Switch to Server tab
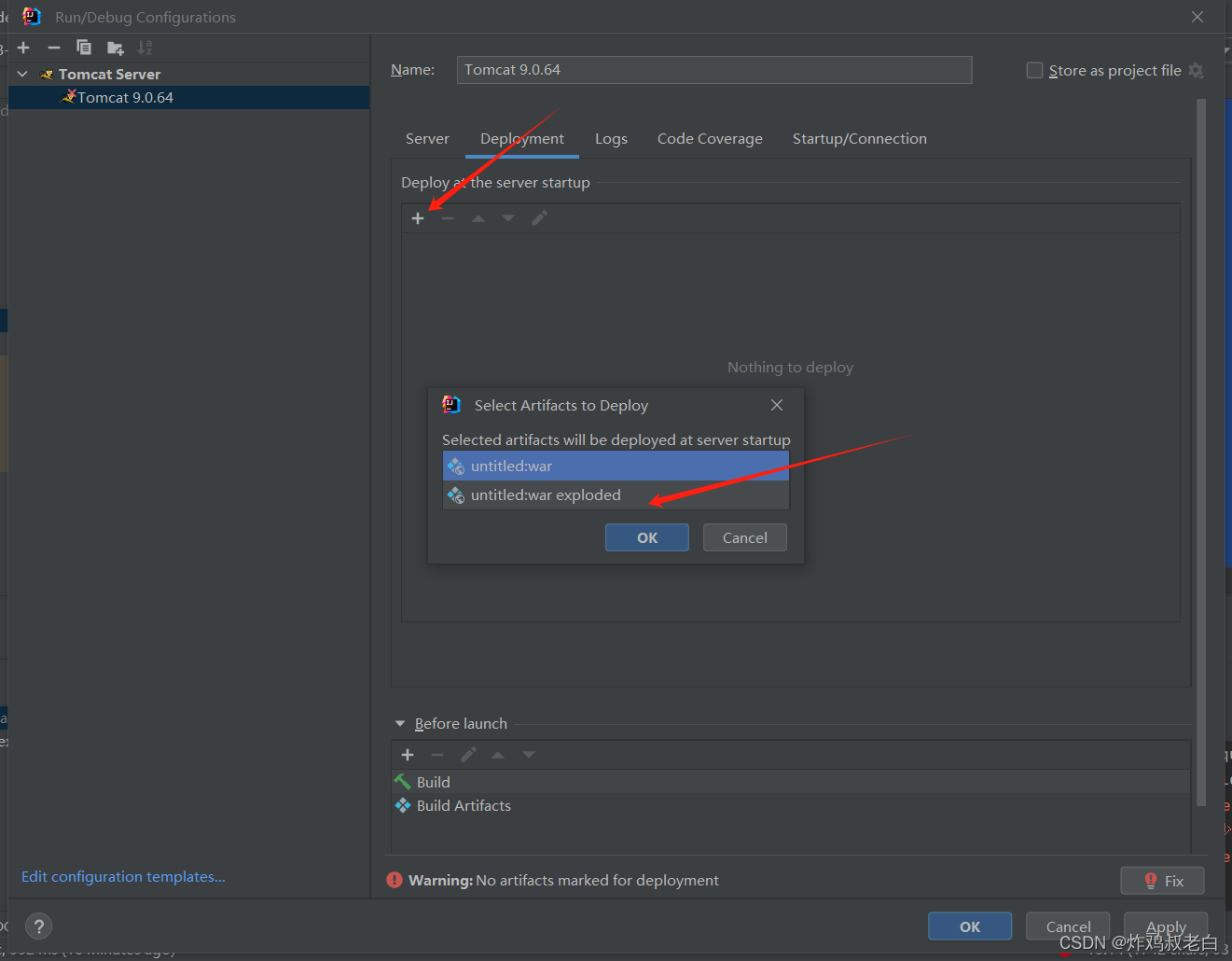Screen dimensions: 1232x961 point(427,139)
